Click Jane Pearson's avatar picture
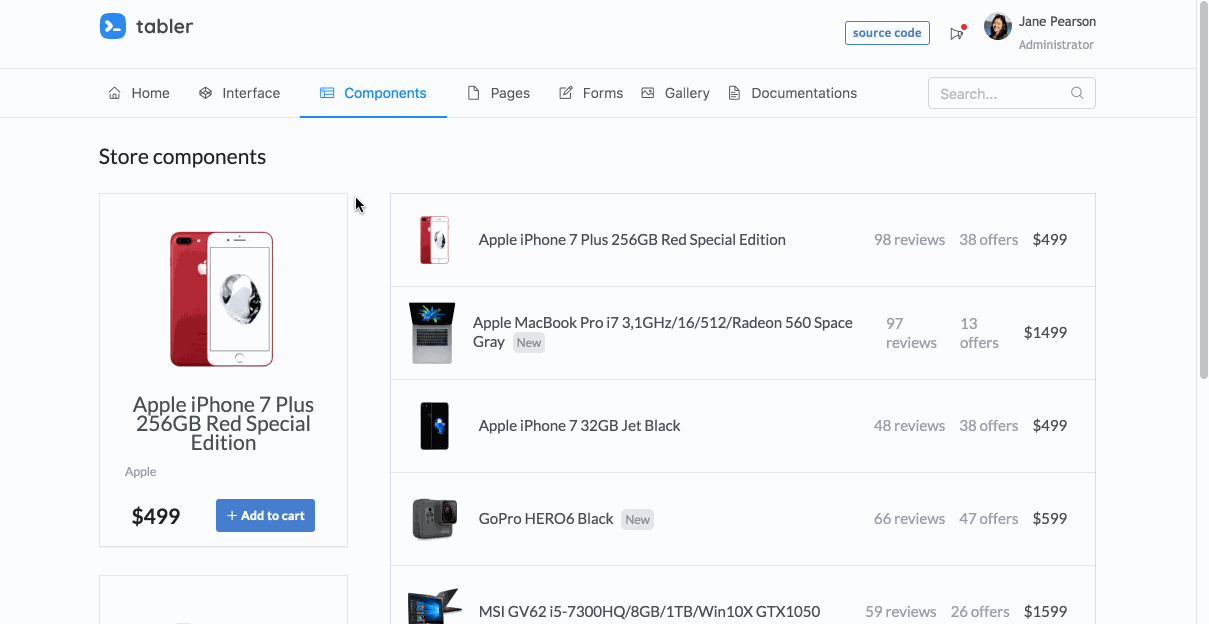This screenshot has height=624, width=1209. click(x=998, y=27)
